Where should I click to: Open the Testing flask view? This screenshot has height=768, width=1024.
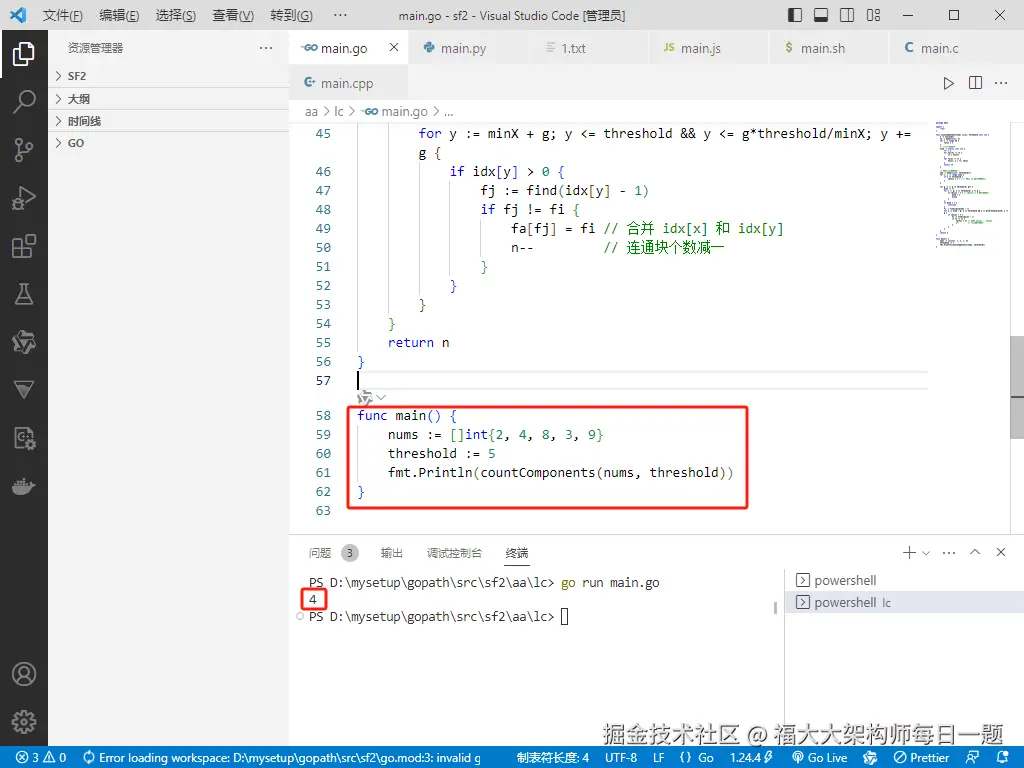[24, 294]
